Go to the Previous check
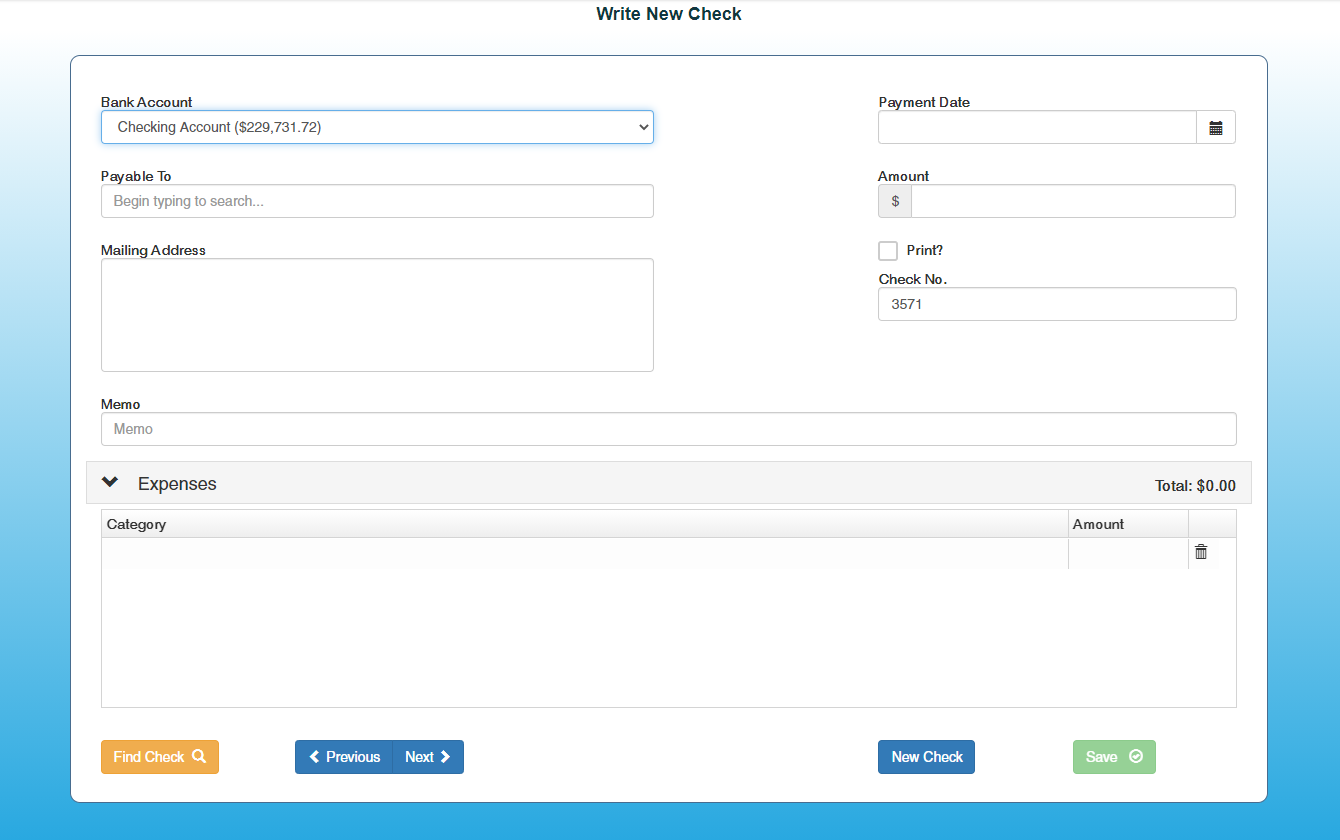This screenshot has height=840, width=1340. click(x=344, y=757)
